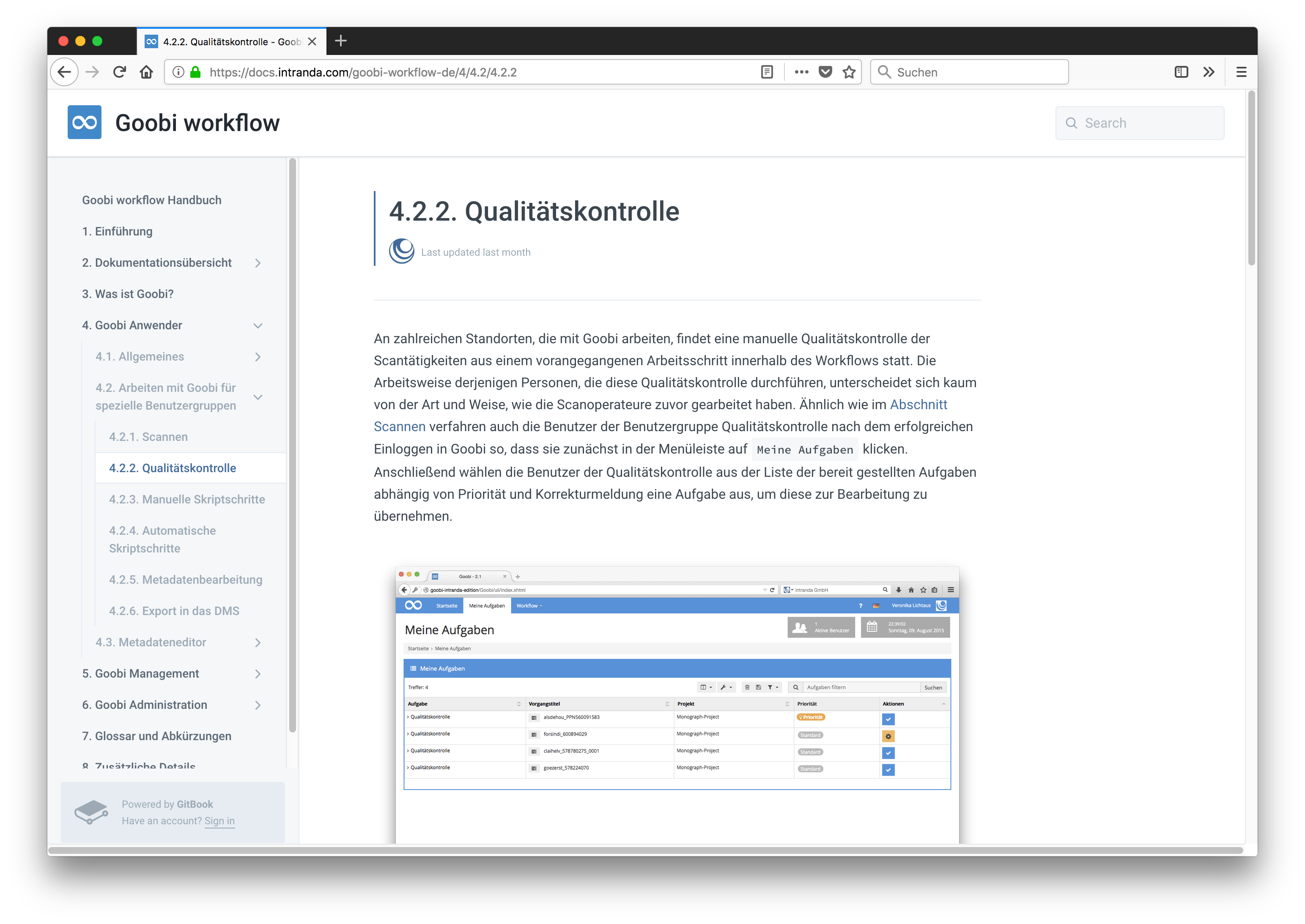Viewport: 1305px width, 924px height.
Task: Open 4. Goobi Anwender chapter
Action: tap(132, 325)
